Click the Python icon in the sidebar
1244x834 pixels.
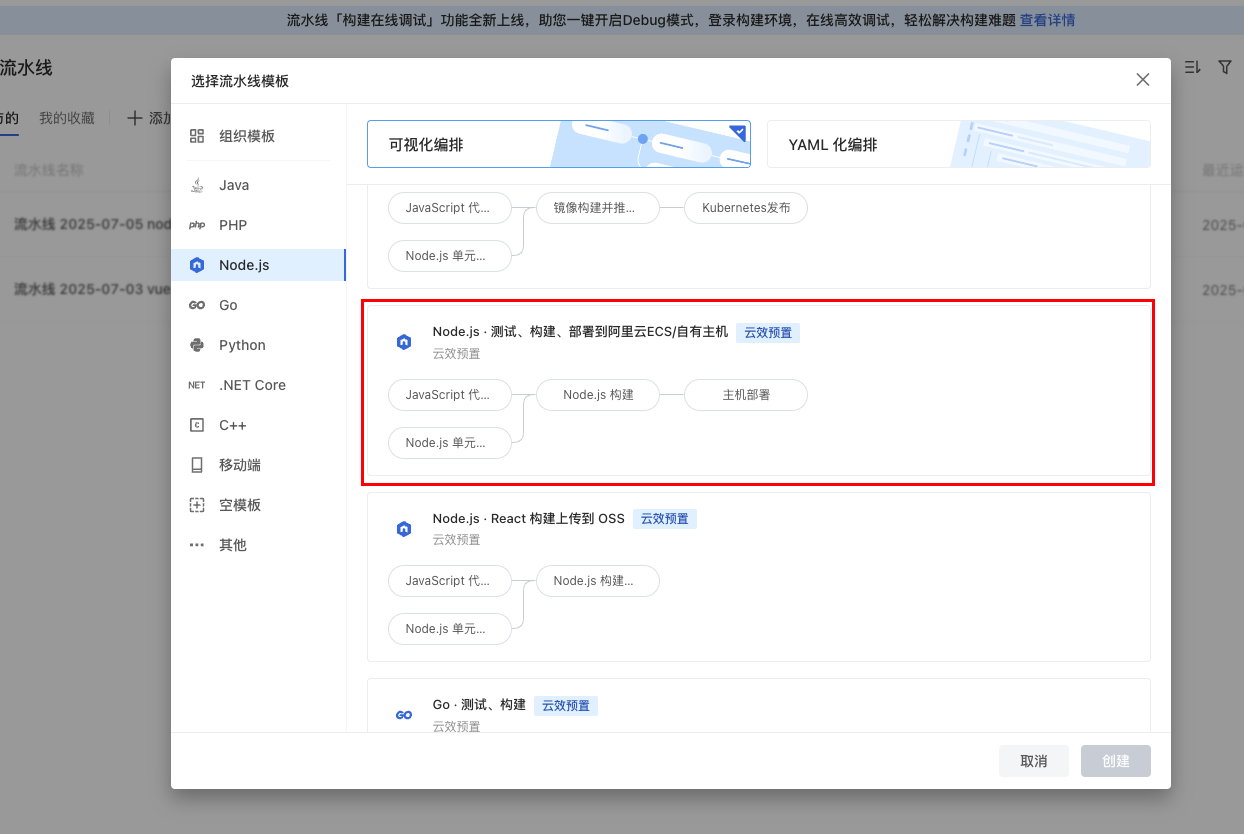coord(197,345)
